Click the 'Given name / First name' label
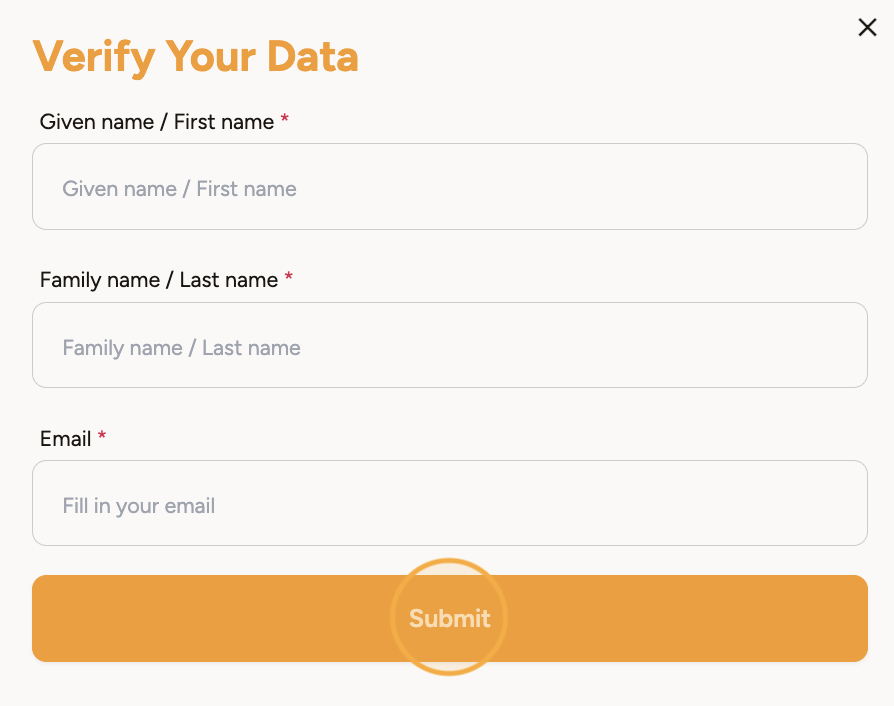 157,122
